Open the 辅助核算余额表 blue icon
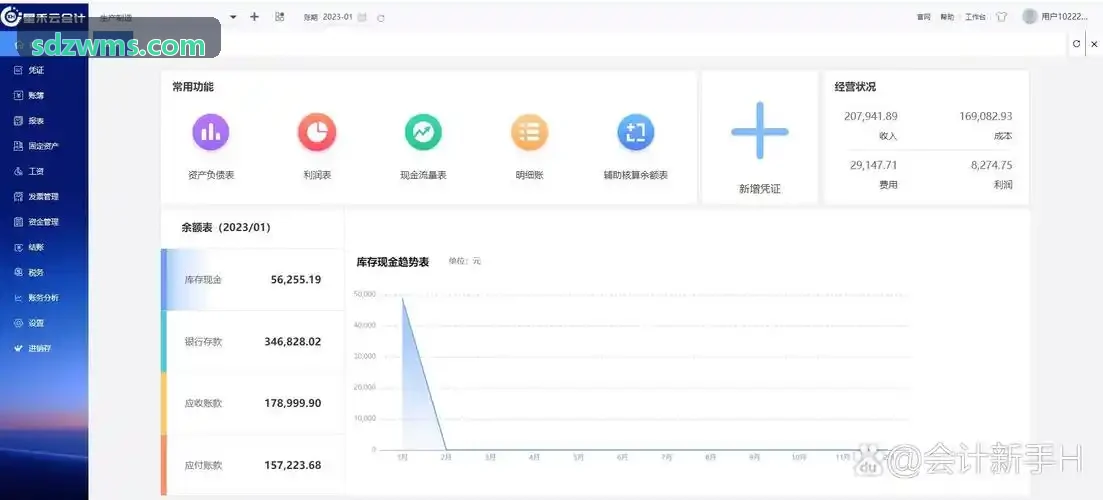Image resolution: width=1103 pixels, height=500 pixels. (635, 132)
